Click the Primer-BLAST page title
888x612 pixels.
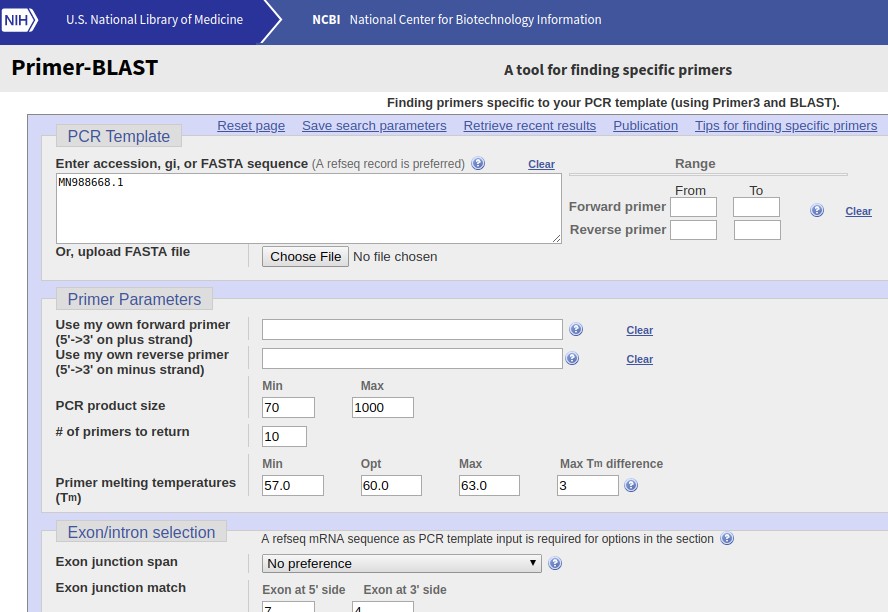85,68
